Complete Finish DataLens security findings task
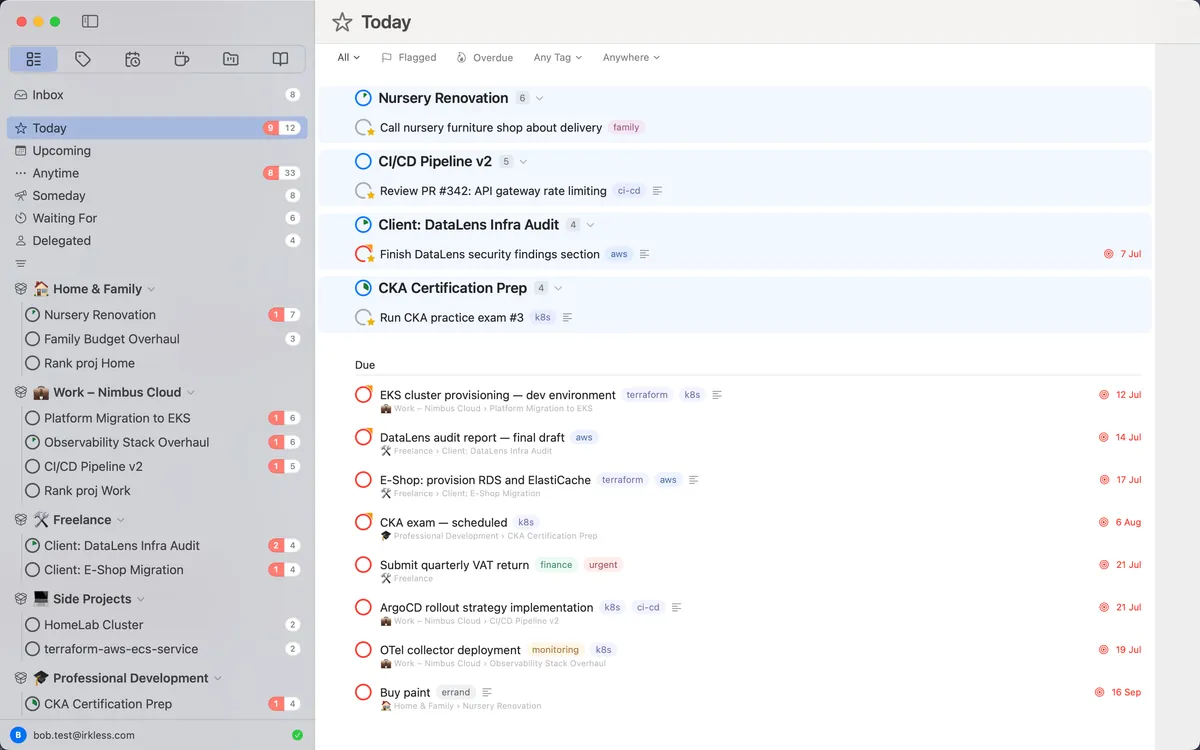This screenshot has height=750, width=1200. pos(364,254)
